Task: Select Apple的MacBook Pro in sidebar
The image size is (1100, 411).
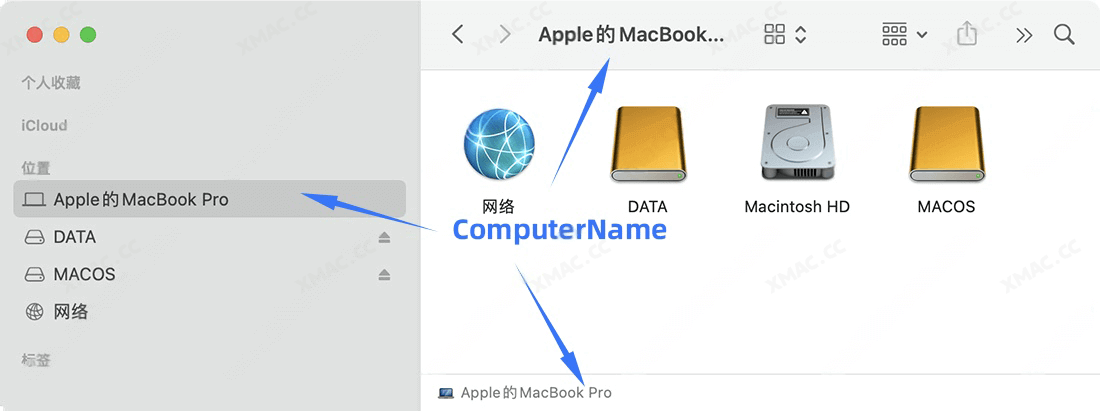Action: [209, 199]
